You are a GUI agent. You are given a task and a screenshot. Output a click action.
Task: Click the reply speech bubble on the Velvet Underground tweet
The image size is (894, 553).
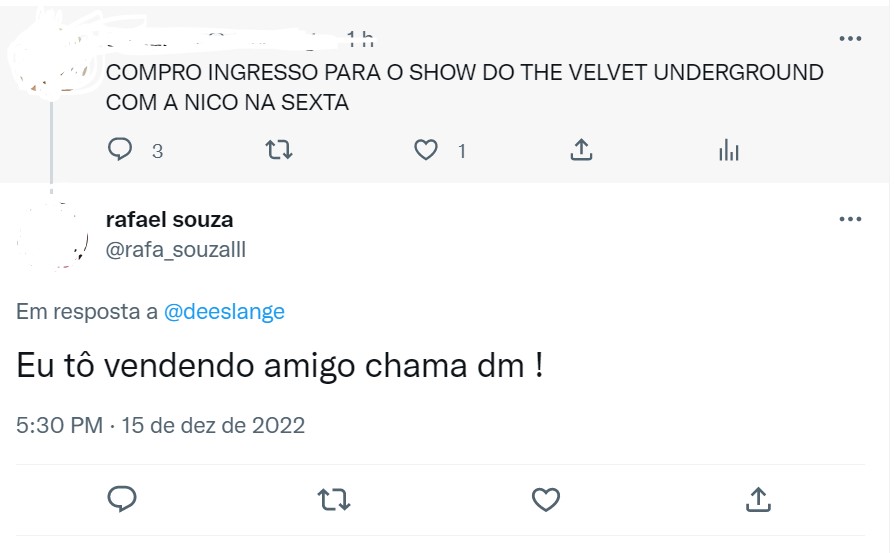pos(120,150)
